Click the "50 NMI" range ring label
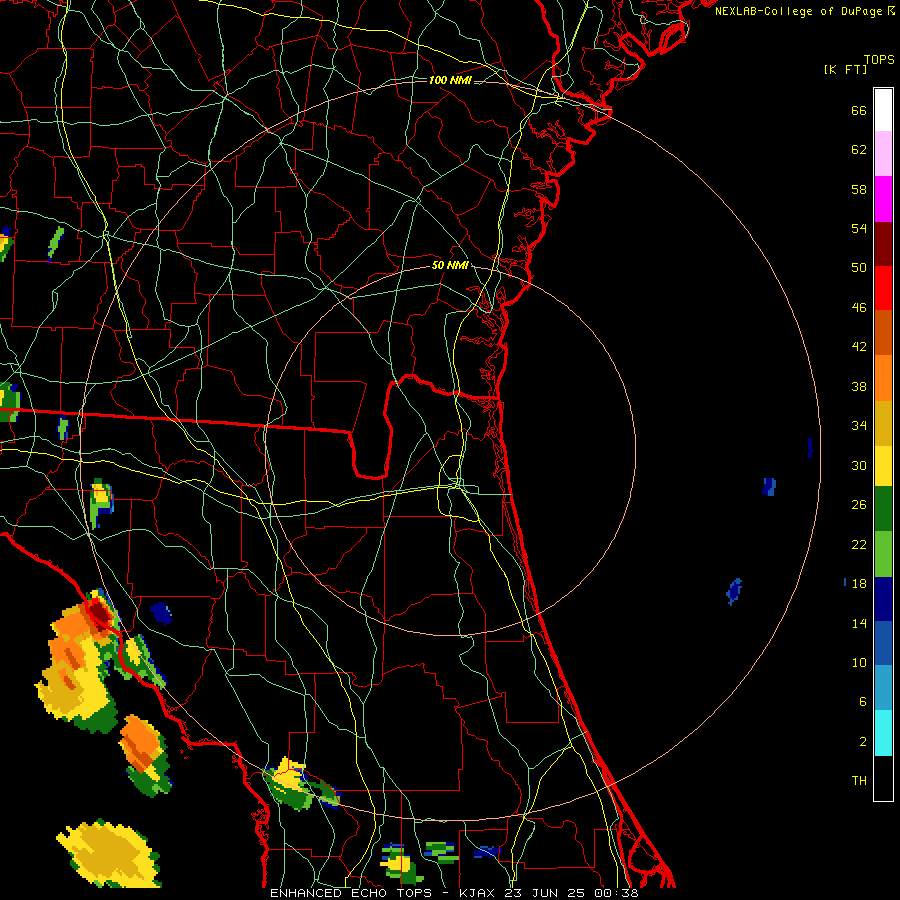 (x=450, y=265)
